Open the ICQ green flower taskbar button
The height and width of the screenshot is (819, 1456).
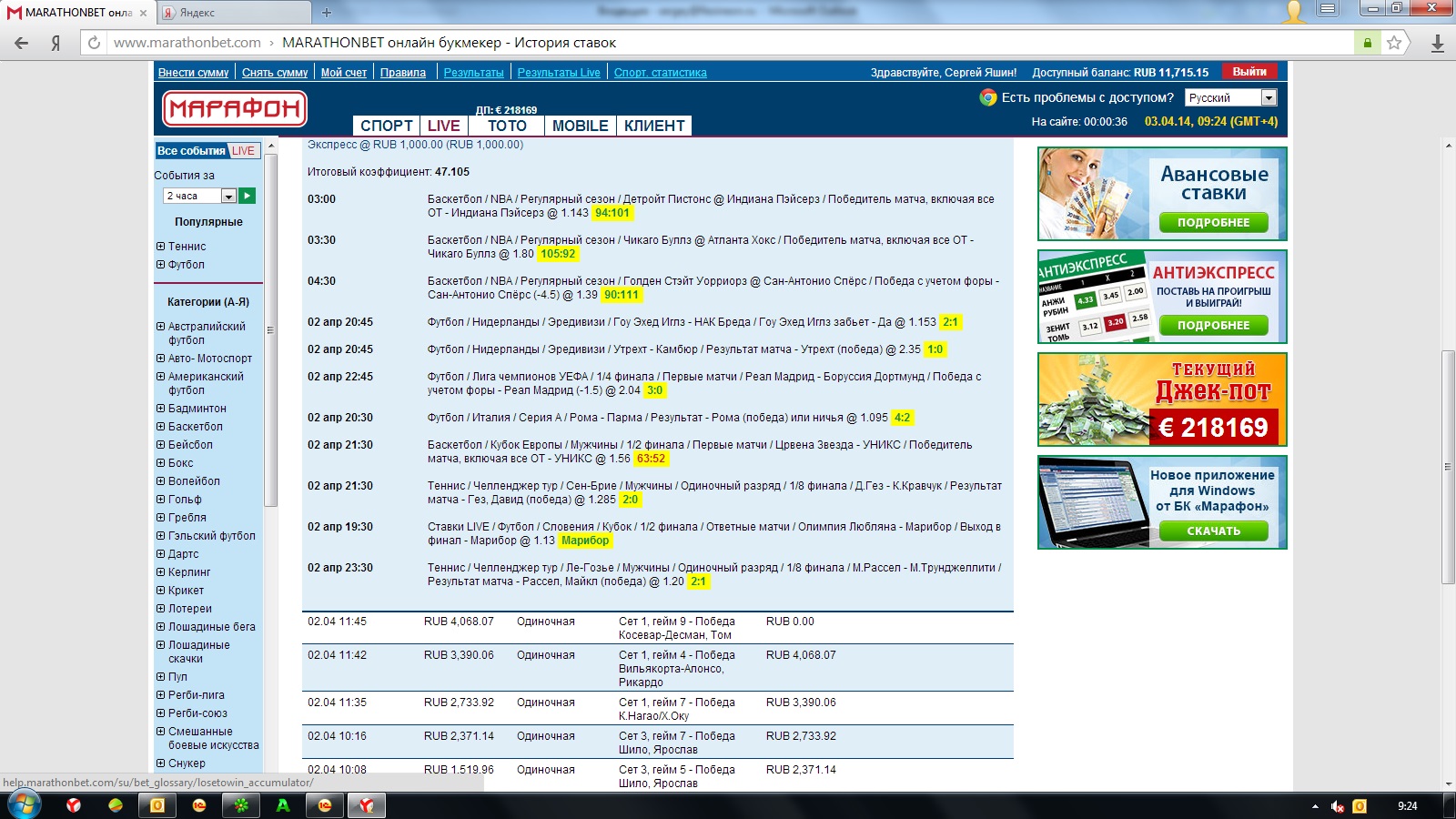tap(241, 805)
